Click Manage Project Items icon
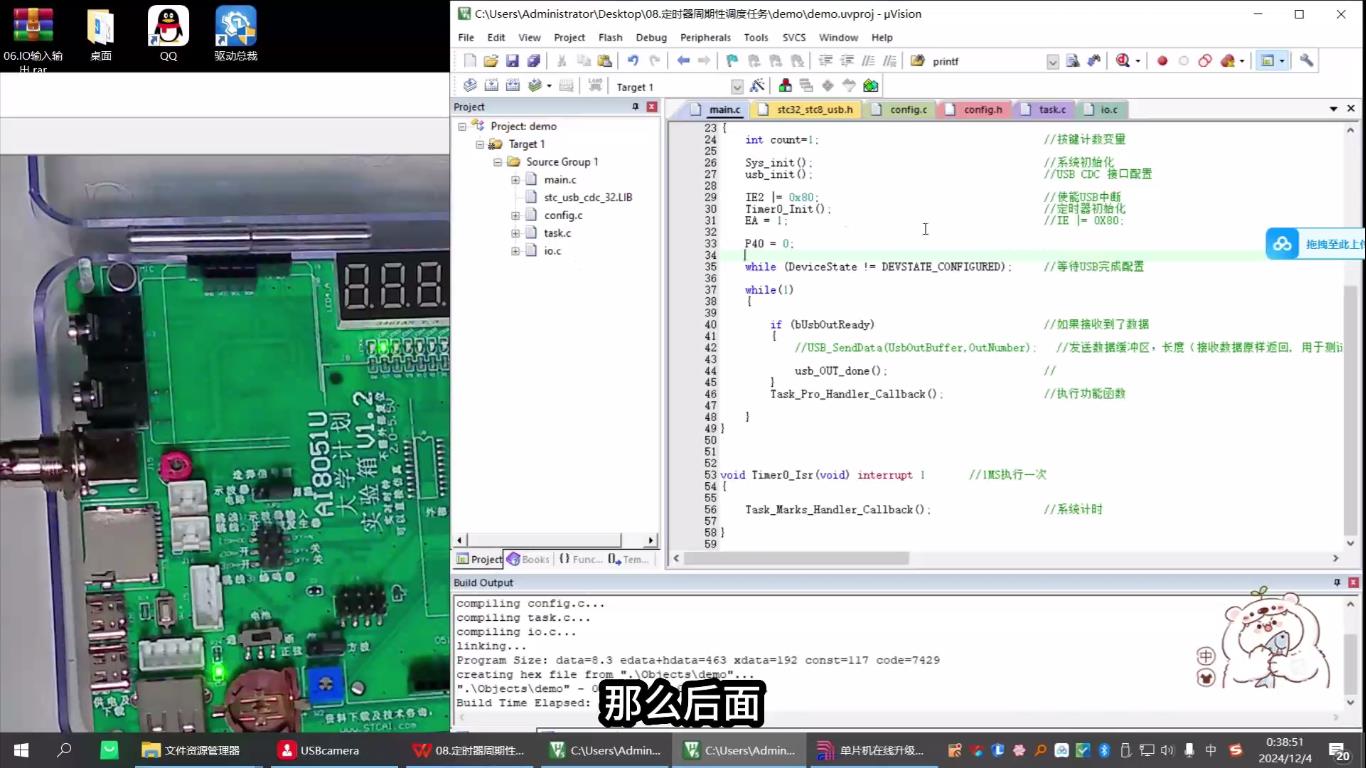Screen dimensions: 1366x768 tap(785, 87)
